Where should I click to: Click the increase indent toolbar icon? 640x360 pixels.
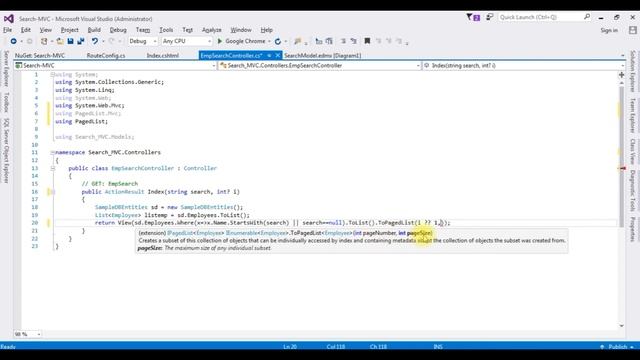tap(353, 41)
